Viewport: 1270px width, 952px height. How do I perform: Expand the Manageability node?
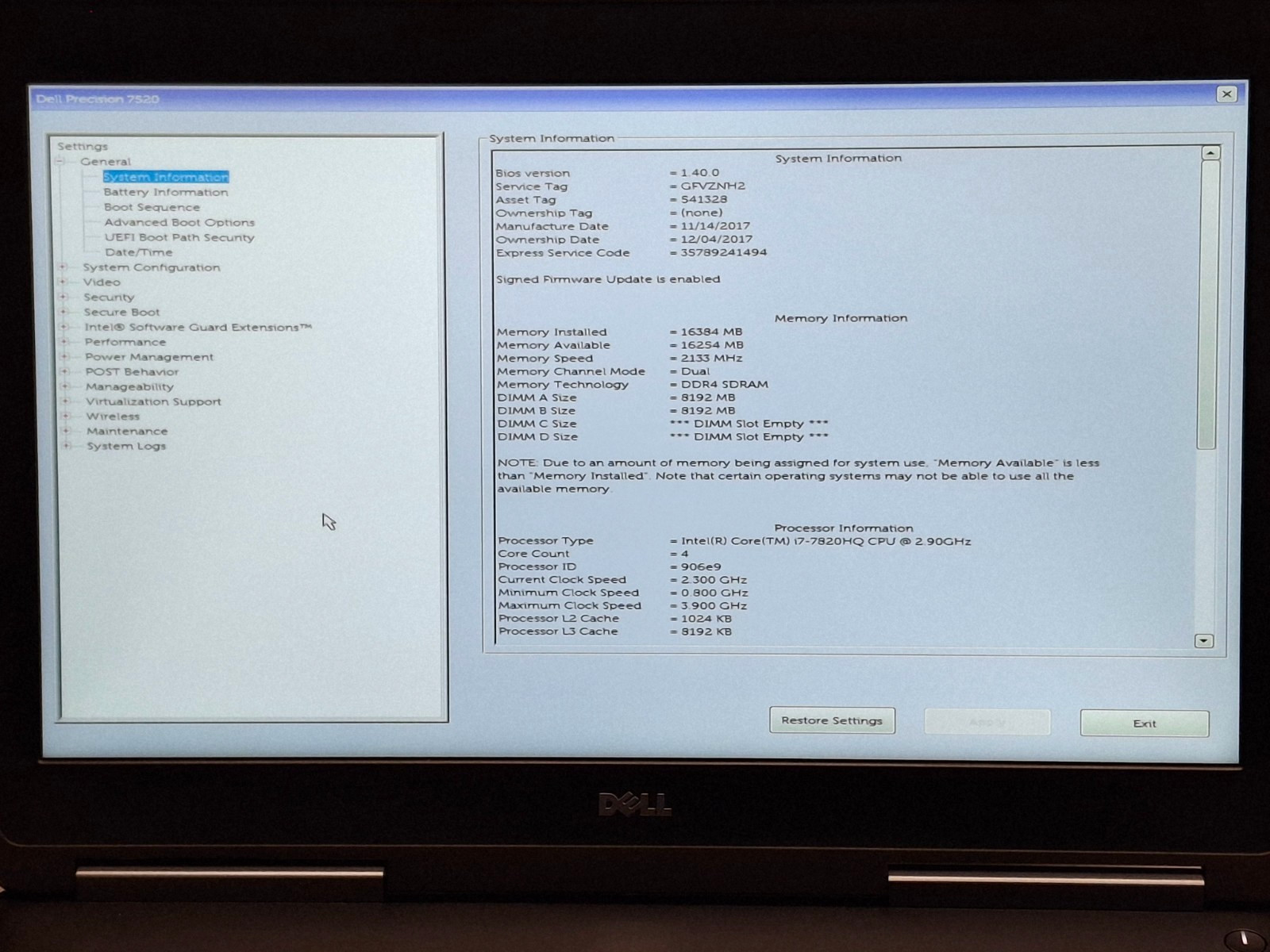coord(66,386)
